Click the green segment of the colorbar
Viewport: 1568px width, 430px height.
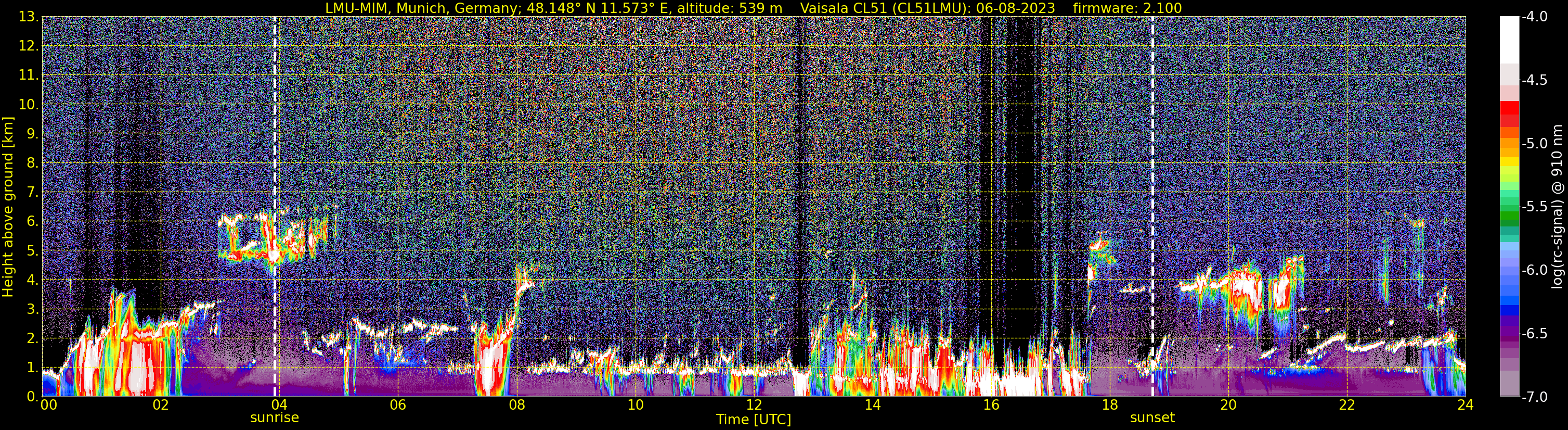coord(1510,216)
